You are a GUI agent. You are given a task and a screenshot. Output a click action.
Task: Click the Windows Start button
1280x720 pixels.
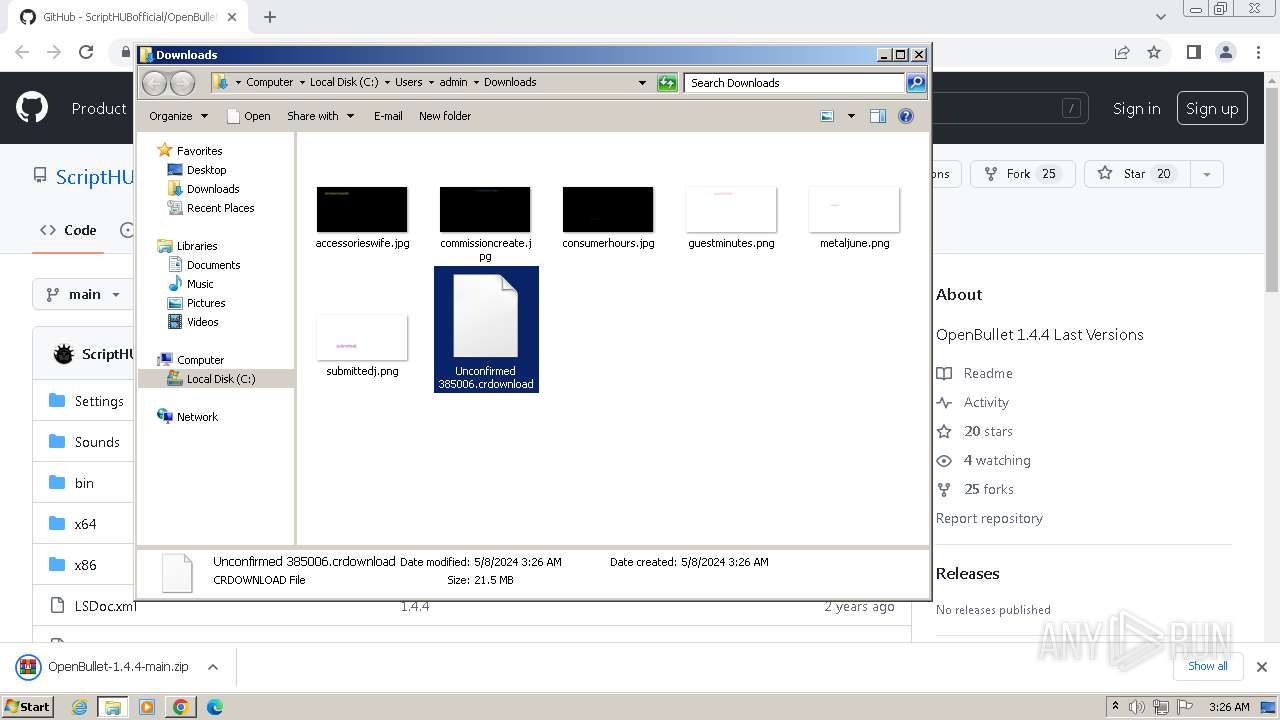[28, 707]
